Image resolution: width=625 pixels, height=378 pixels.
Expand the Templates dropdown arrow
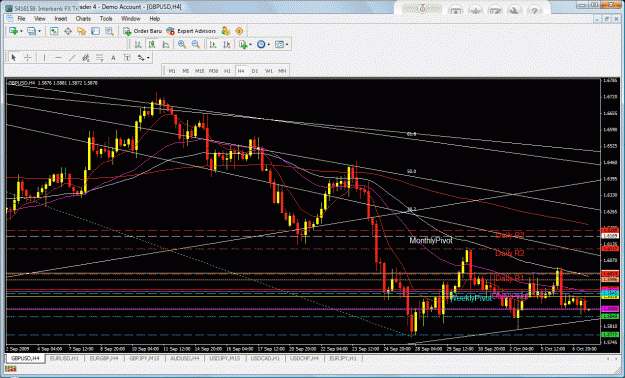coord(287,45)
